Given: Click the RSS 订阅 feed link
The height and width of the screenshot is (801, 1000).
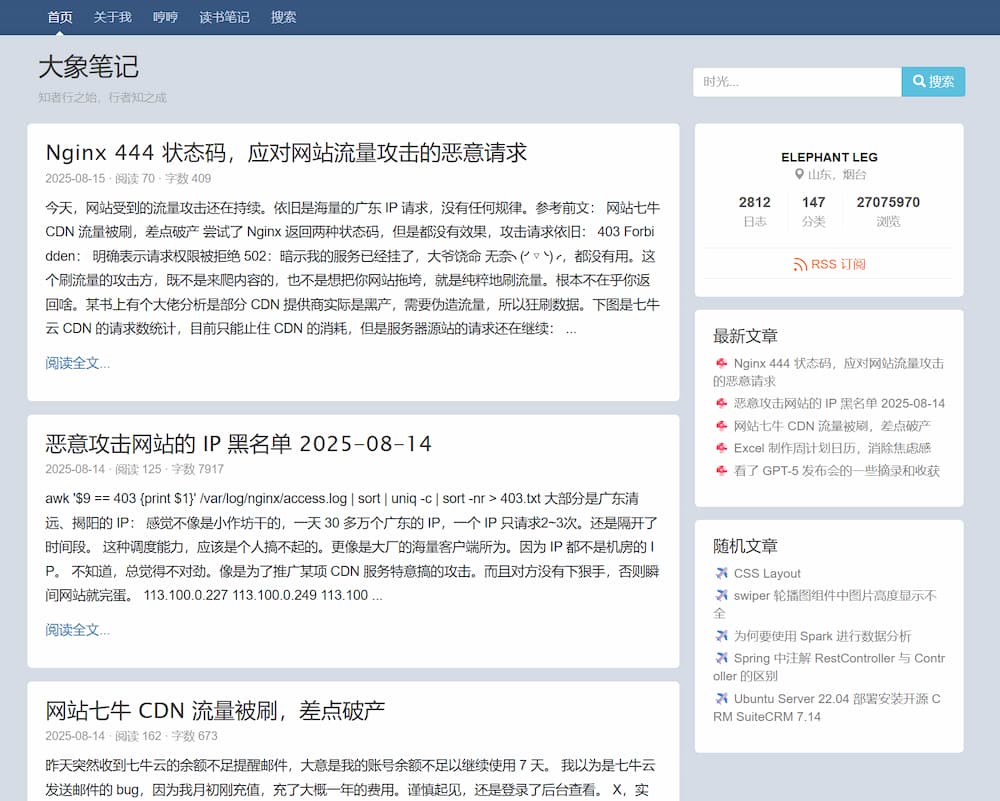Looking at the screenshot, I should point(829,264).
